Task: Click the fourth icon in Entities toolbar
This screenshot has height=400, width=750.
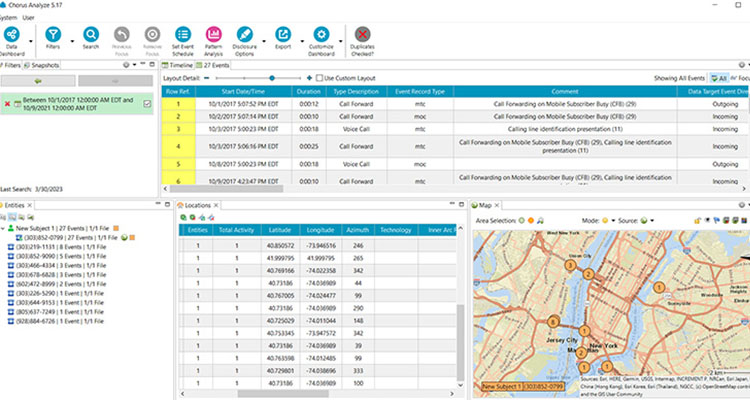Action: (31, 218)
